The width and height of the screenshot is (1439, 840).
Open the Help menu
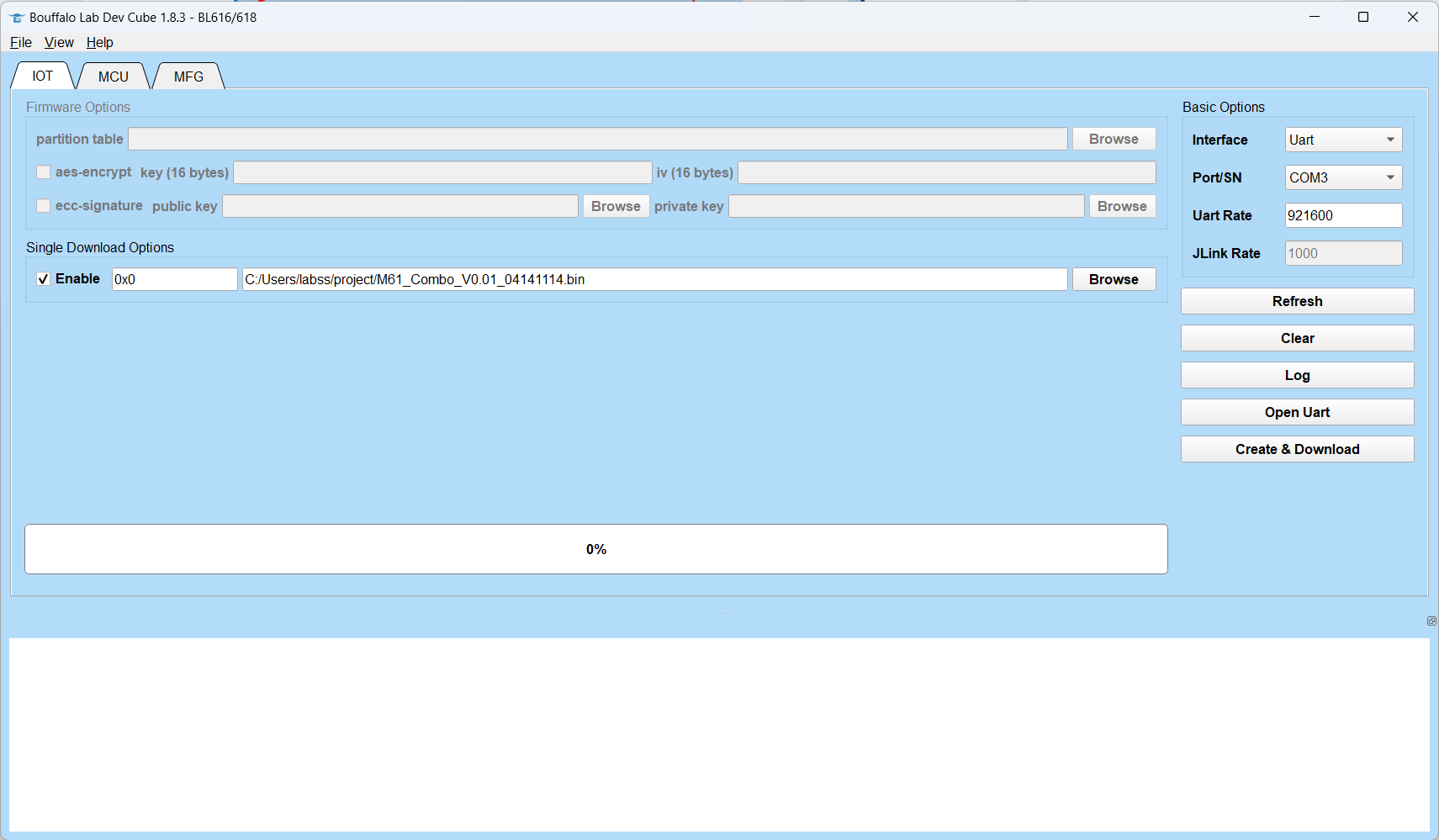99,42
